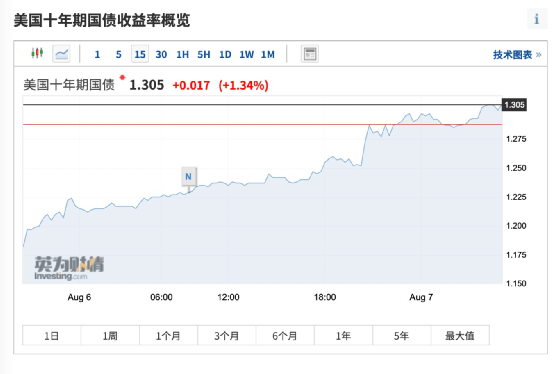Show the 5年 range
Image resolution: width=554 pixels, height=374 pixels.
coord(401,335)
